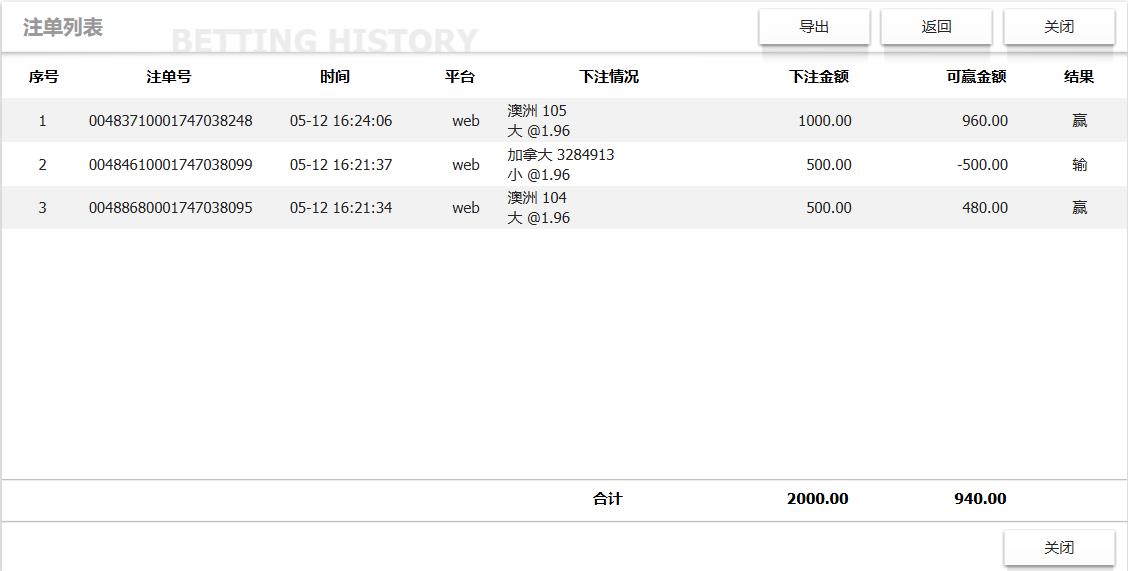
Task: Select order number 00488680001747038095
Action: [x=170, y=208]
